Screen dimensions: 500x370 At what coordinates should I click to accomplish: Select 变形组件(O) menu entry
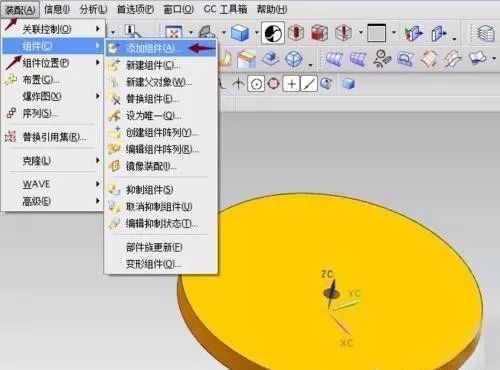click(161, 264)
